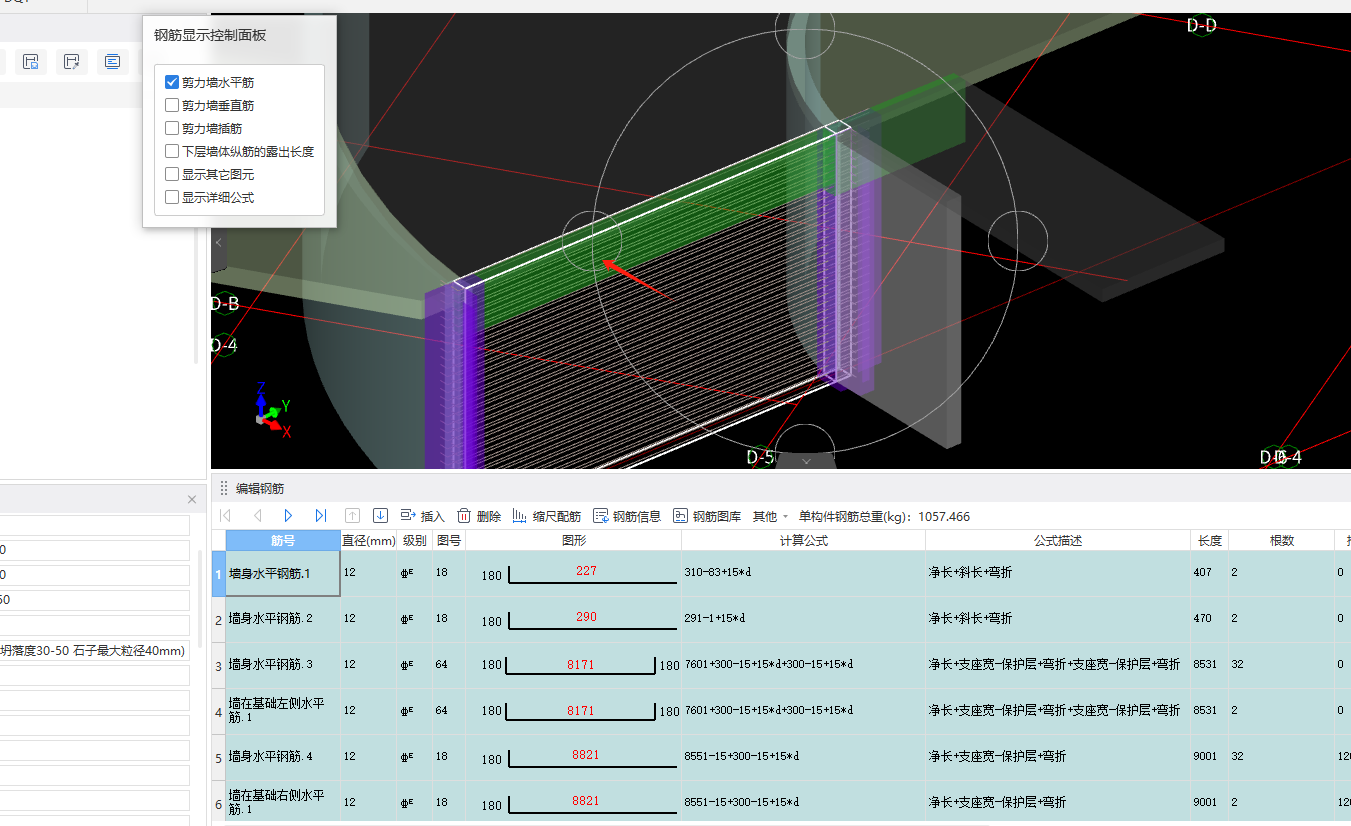The width and height of the screenshot is (1351, 826).
Task: Expand the 其他 dropdown menu
Action: click(770, 516)
